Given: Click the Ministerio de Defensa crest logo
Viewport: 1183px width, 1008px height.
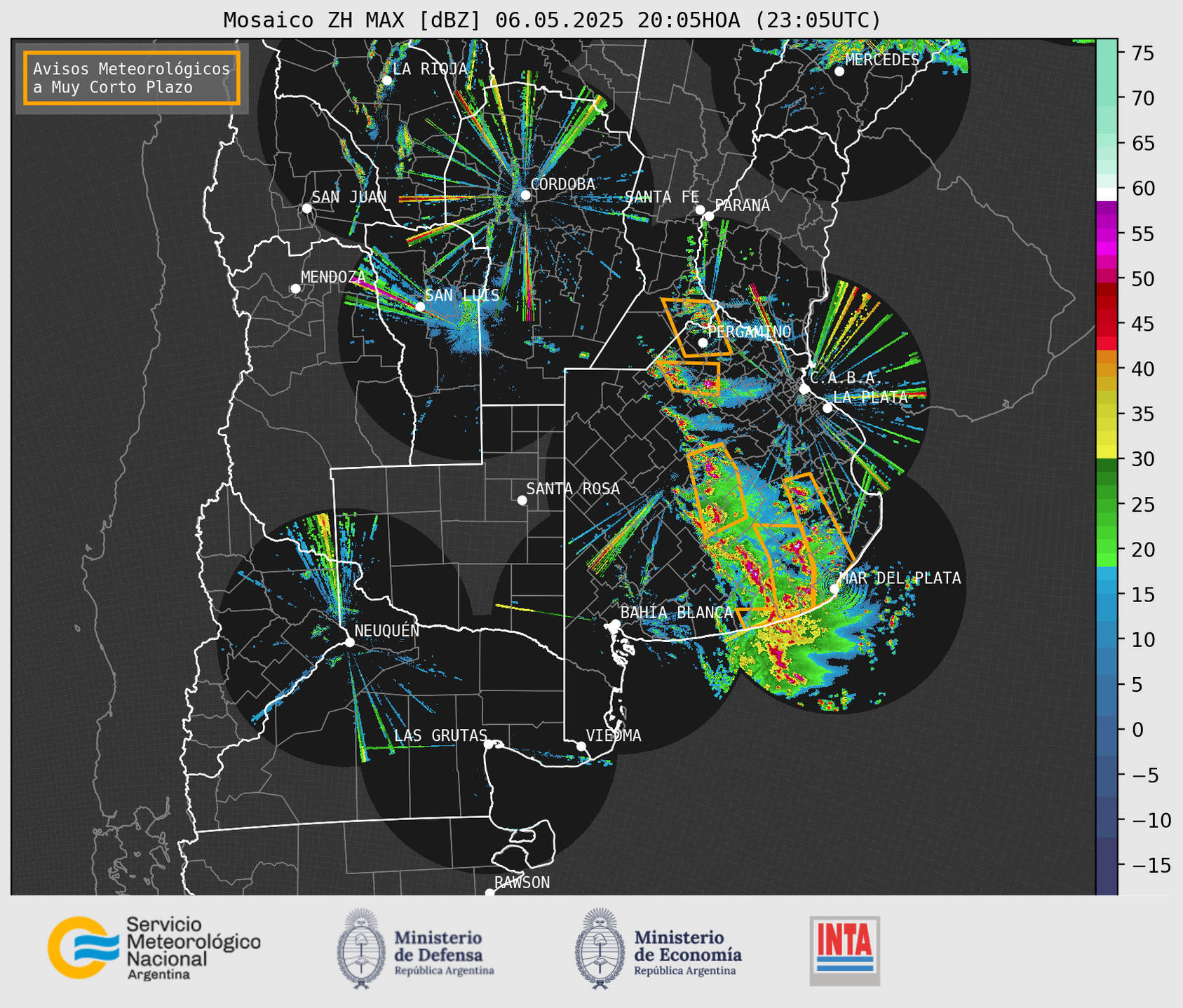Looking at the screenshot, I should [361, 948].
